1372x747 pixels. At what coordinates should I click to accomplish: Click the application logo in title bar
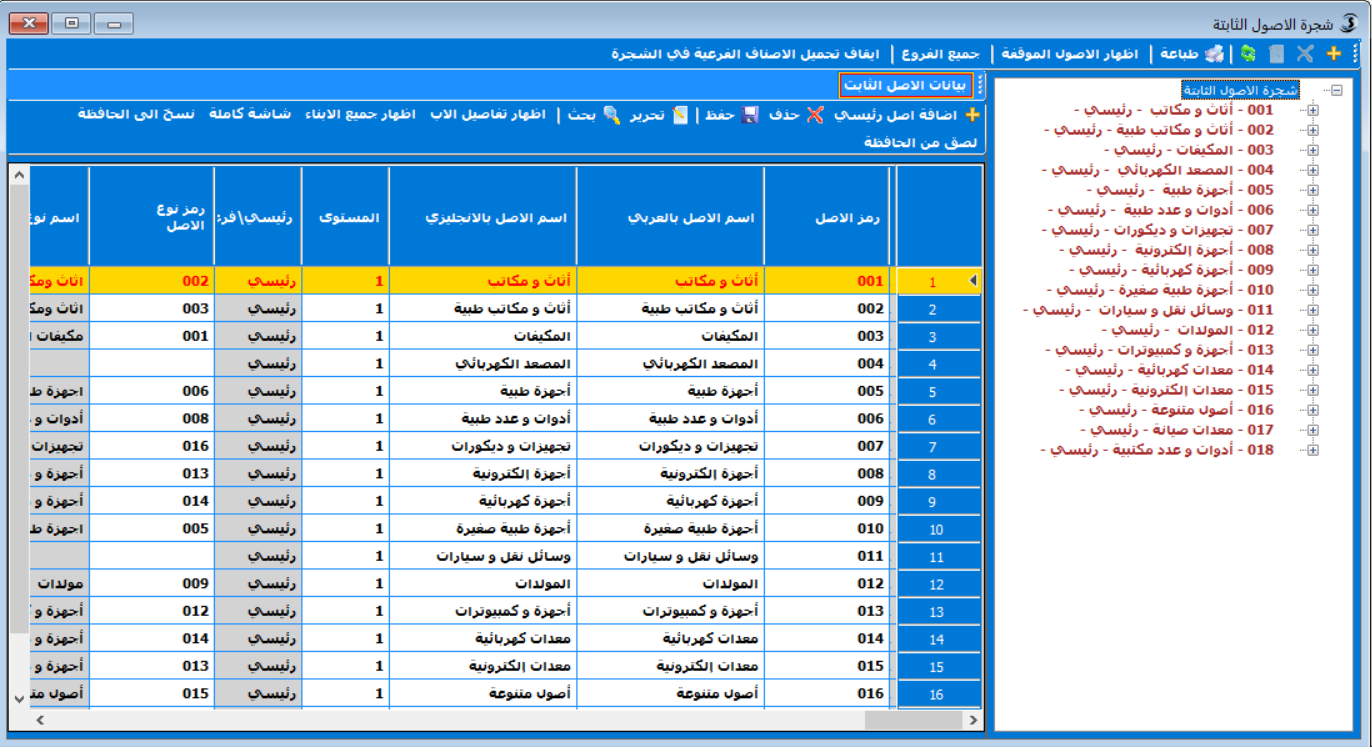pos(1349,22)
